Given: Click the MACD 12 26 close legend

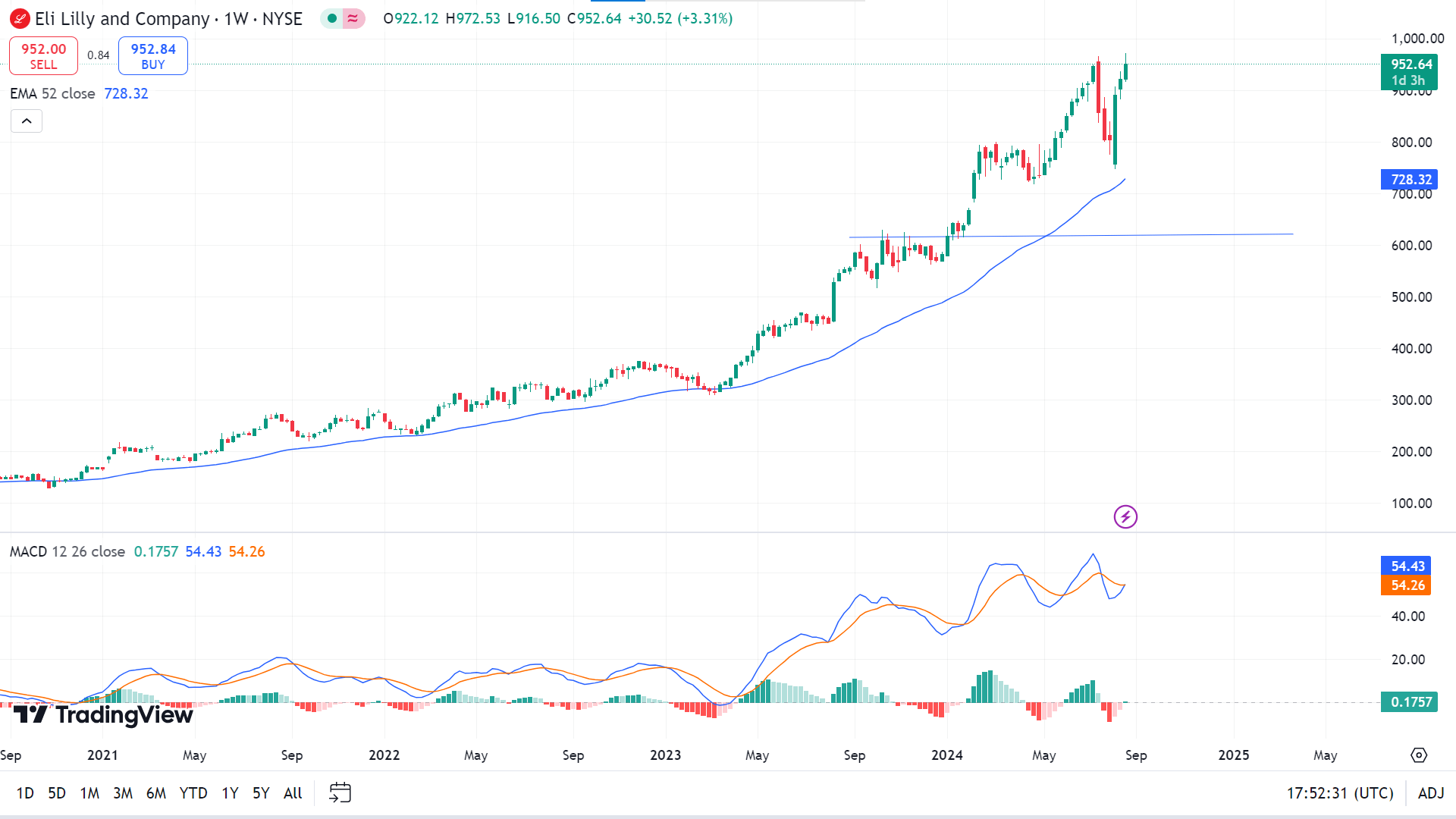Looking at the screenshot, I should click(67, 551).
